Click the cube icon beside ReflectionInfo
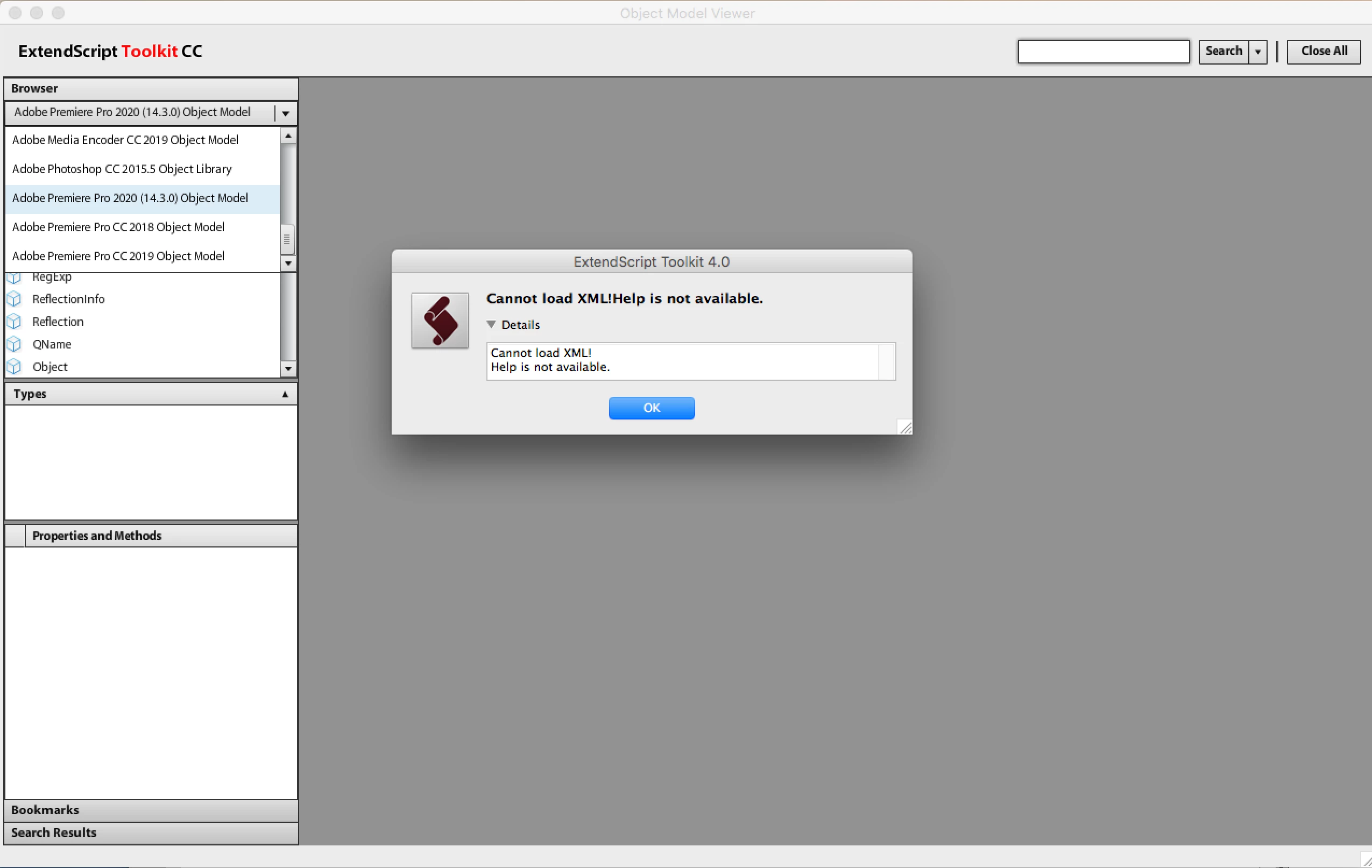The height and width of the screenshot is (868, 1372). pos(14,299)
